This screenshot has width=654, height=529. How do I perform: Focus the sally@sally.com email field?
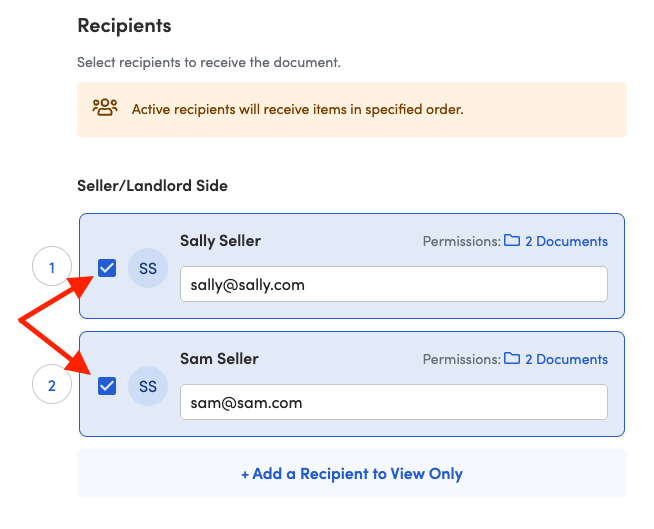pyautogui.click(x=394, y=284)
